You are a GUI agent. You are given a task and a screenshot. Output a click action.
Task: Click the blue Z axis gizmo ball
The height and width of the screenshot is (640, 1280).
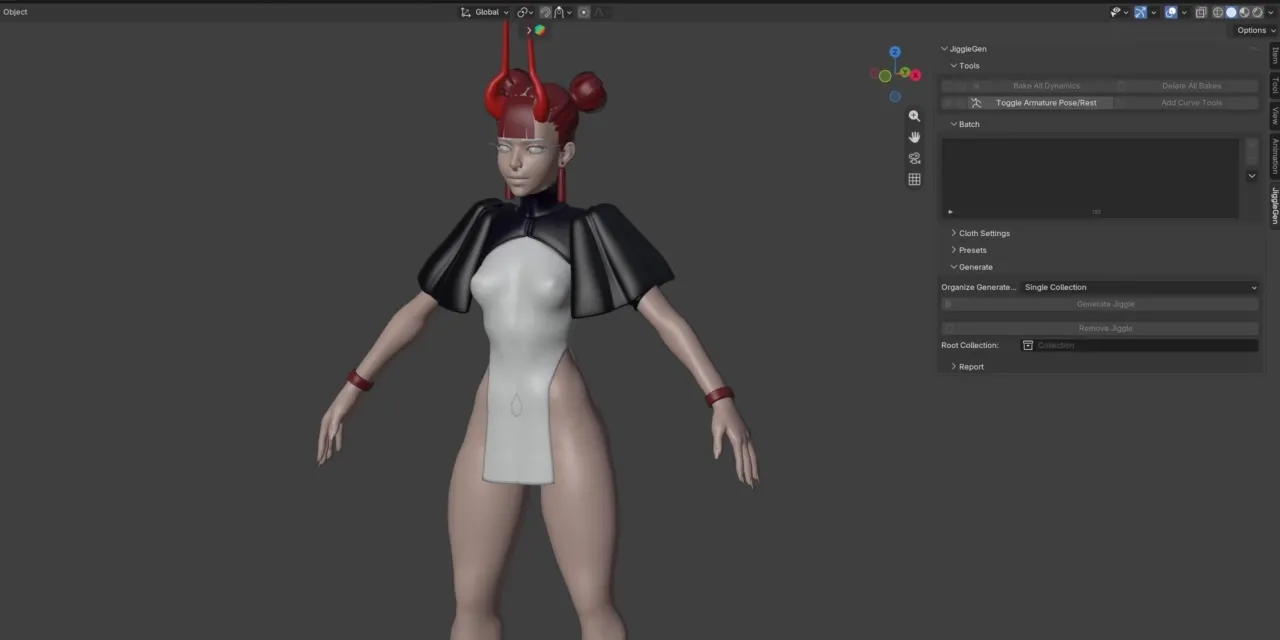pyautogui.click(x=895, y=52)
